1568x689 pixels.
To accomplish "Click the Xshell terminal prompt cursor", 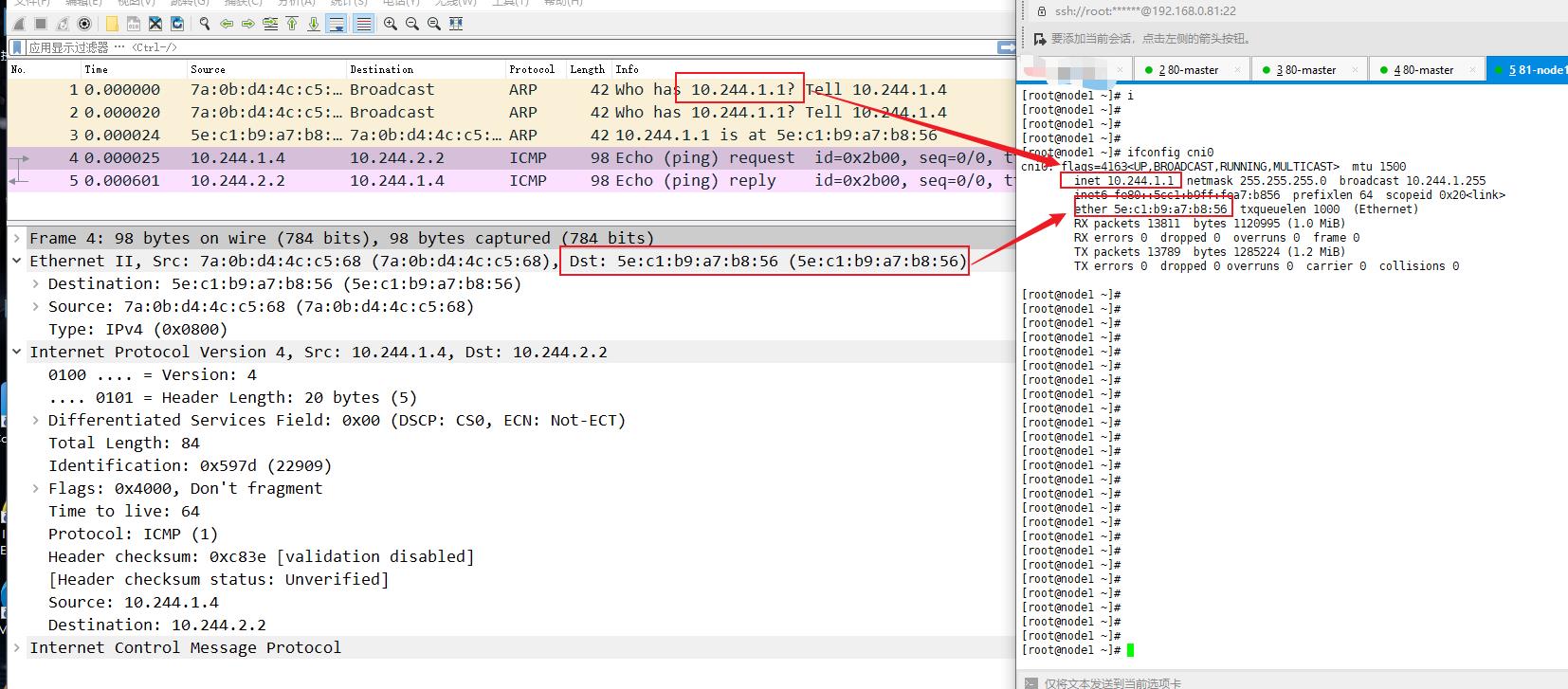I will 1130,650.
